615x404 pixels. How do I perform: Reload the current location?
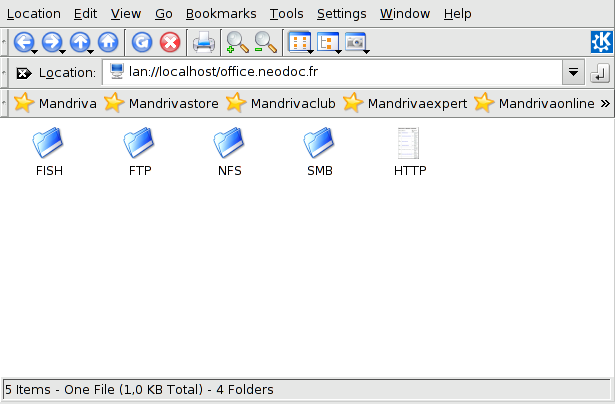coord(142,42)
